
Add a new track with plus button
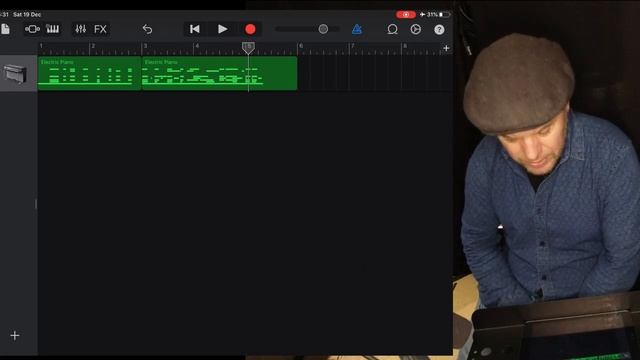click(x=15, y=336)
